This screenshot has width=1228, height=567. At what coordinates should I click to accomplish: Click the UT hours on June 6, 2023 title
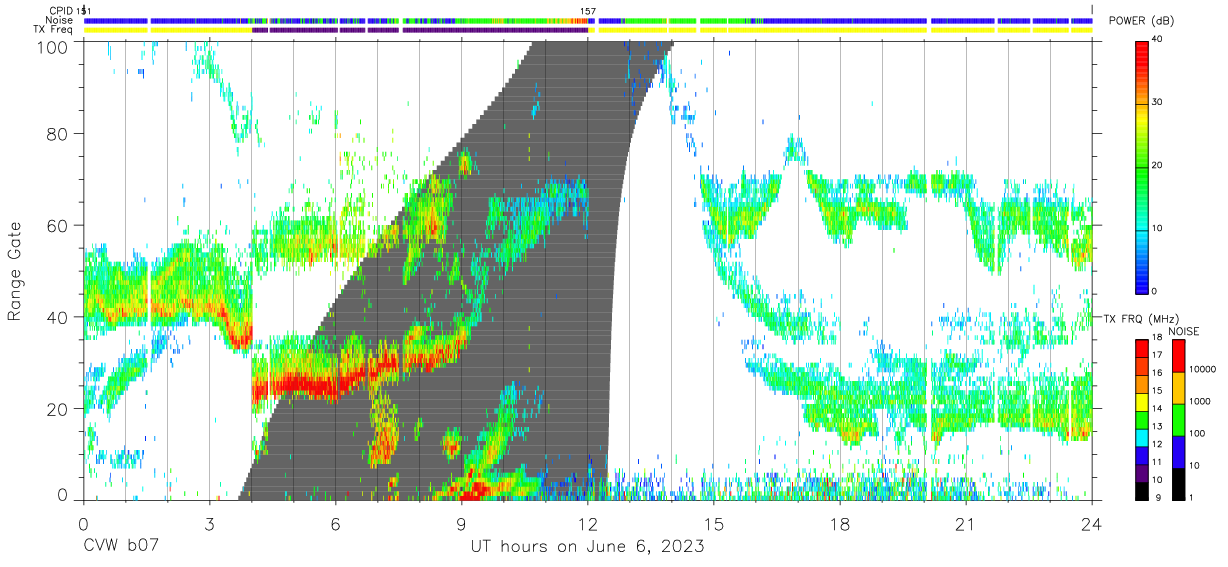click(588, 547)
